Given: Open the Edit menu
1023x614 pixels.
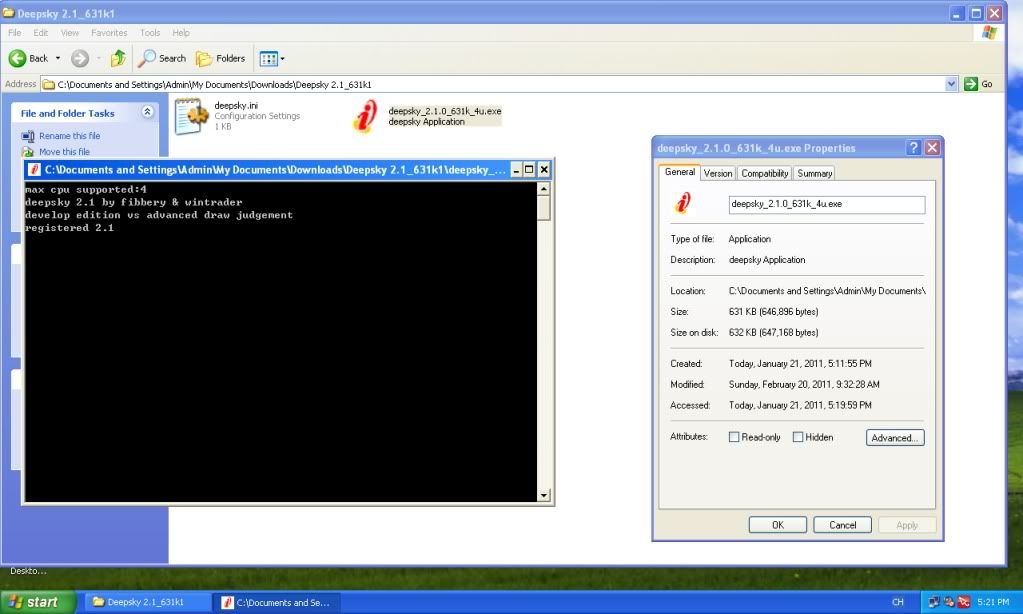Looking at the screenshot, I should 40,33.
